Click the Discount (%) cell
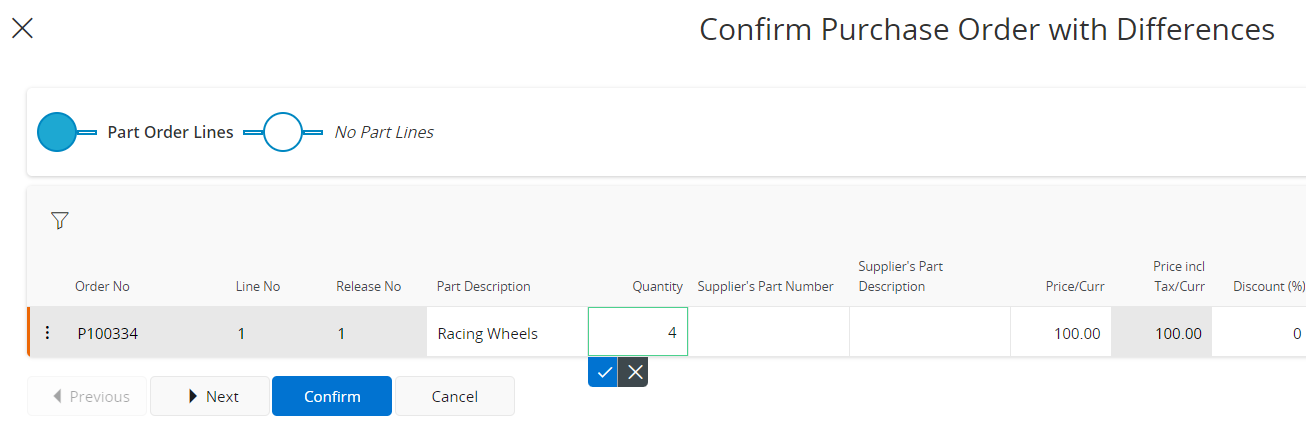1306x422 pixels. click(x=1260, y=333)
